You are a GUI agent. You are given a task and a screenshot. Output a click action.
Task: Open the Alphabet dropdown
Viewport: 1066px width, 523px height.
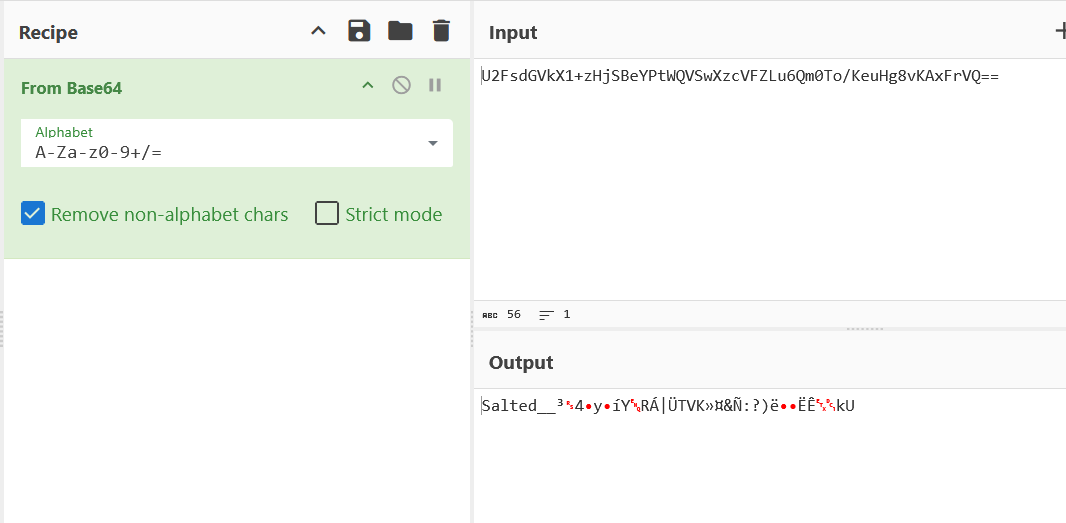(432, 143)
